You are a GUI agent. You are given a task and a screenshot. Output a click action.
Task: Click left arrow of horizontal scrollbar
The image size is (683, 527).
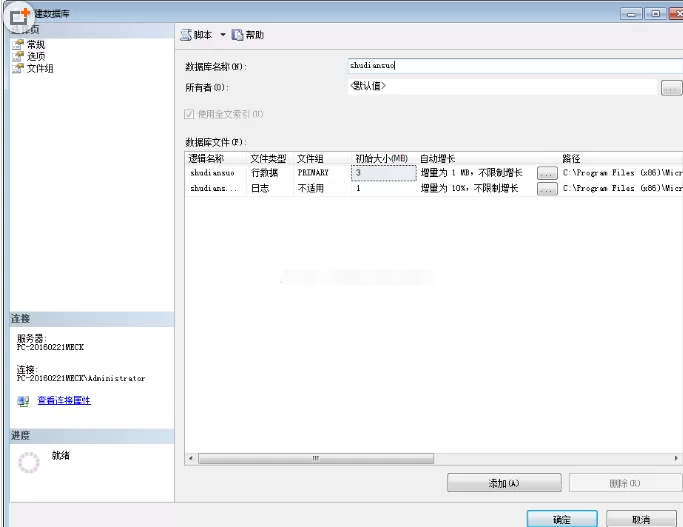[191, 459]
